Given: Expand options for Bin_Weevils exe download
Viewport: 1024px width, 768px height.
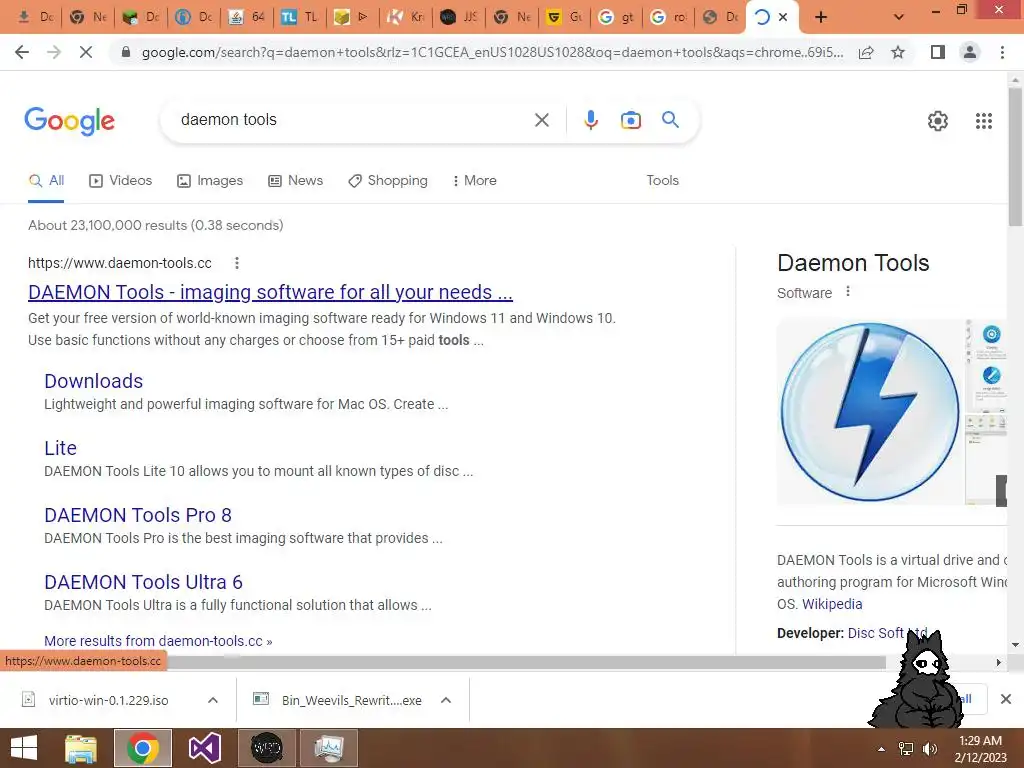Looking at the screenshot, I should [x=446, y=700].
